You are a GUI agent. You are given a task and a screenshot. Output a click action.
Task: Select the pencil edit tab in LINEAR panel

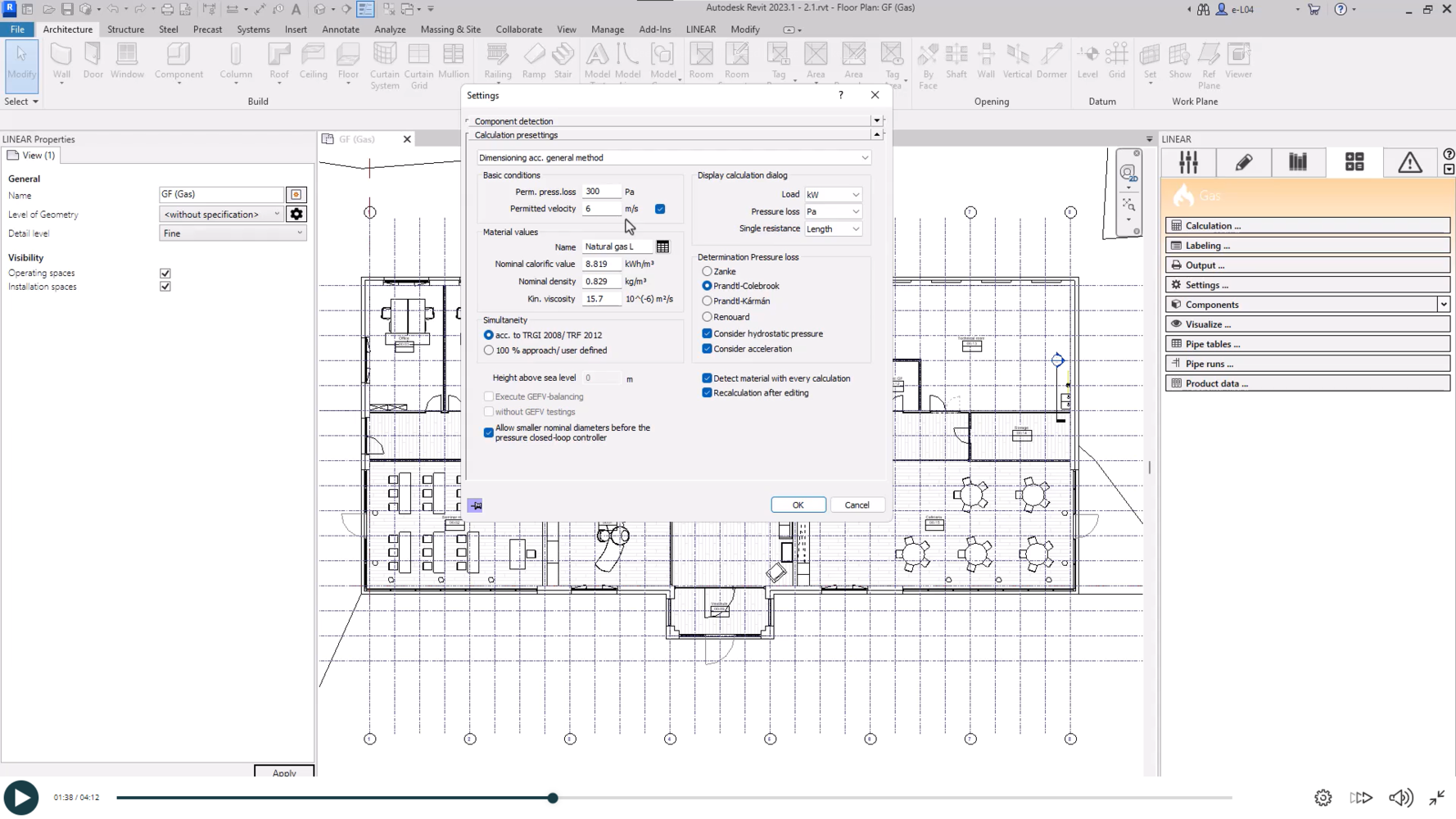click(x=1243, y=162)
